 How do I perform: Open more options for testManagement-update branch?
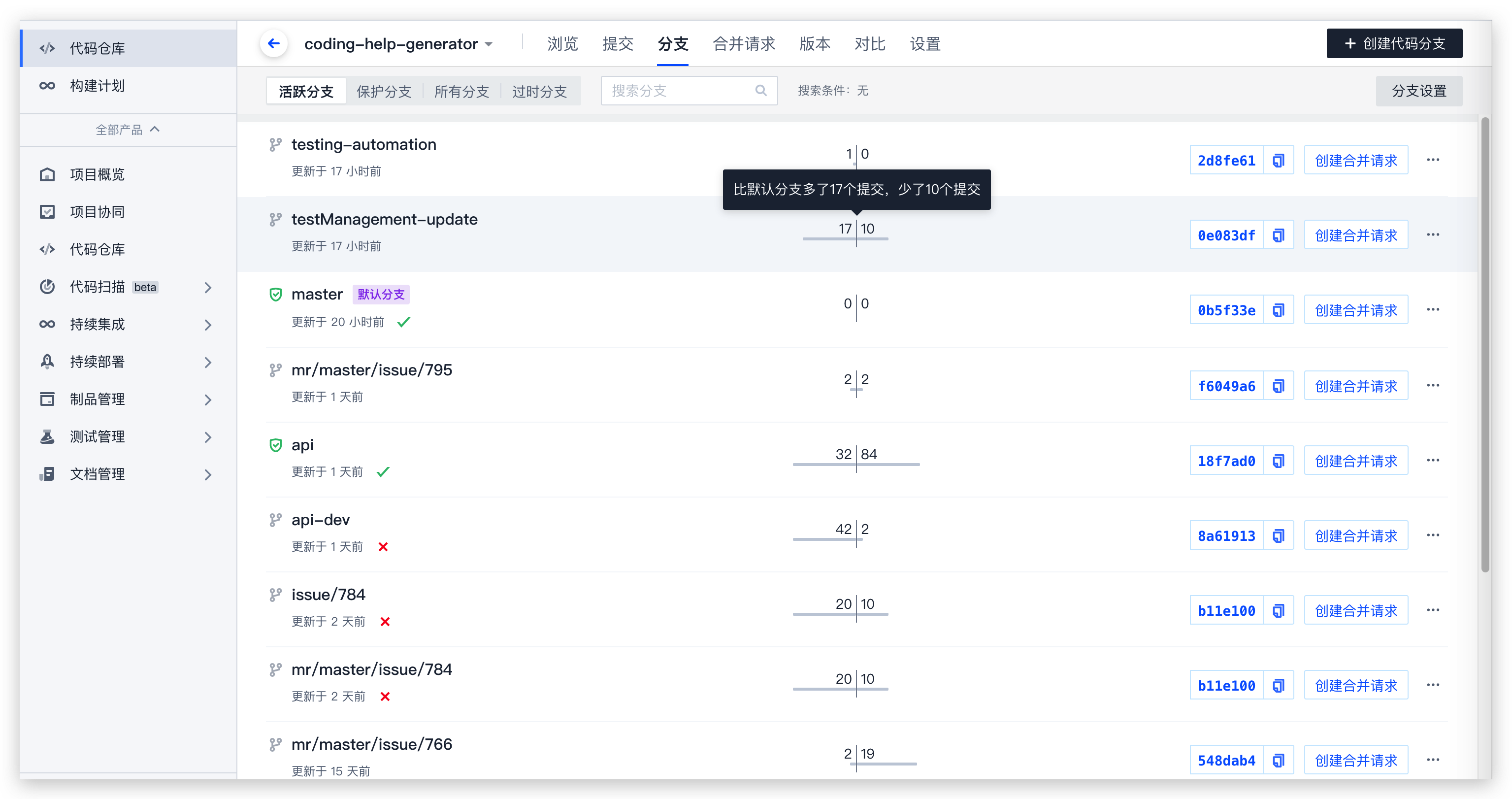[x=1433, y=235]
